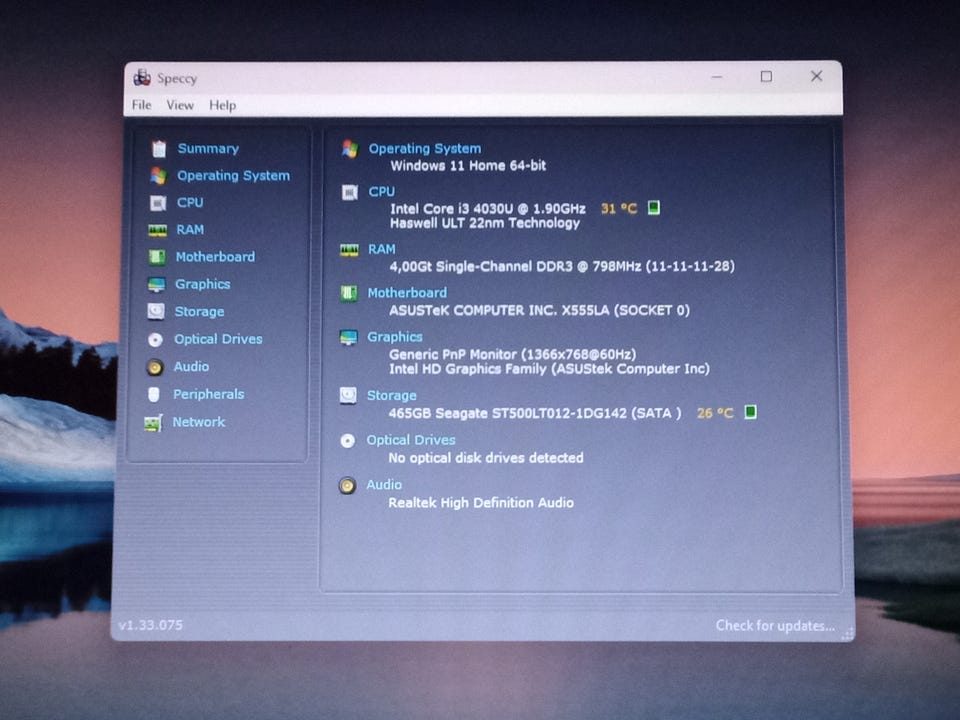Minimize the Speccy window
Viewport: 960px width, 720px height.
pos(717,77)
